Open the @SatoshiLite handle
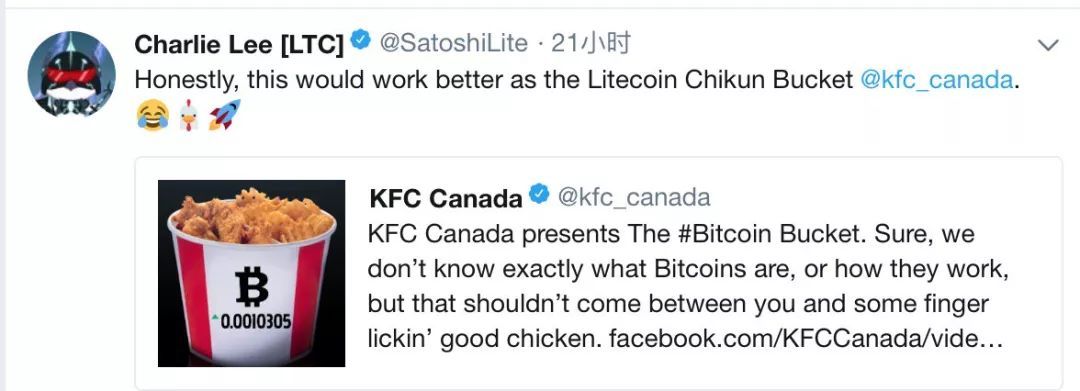 (454, 44)
